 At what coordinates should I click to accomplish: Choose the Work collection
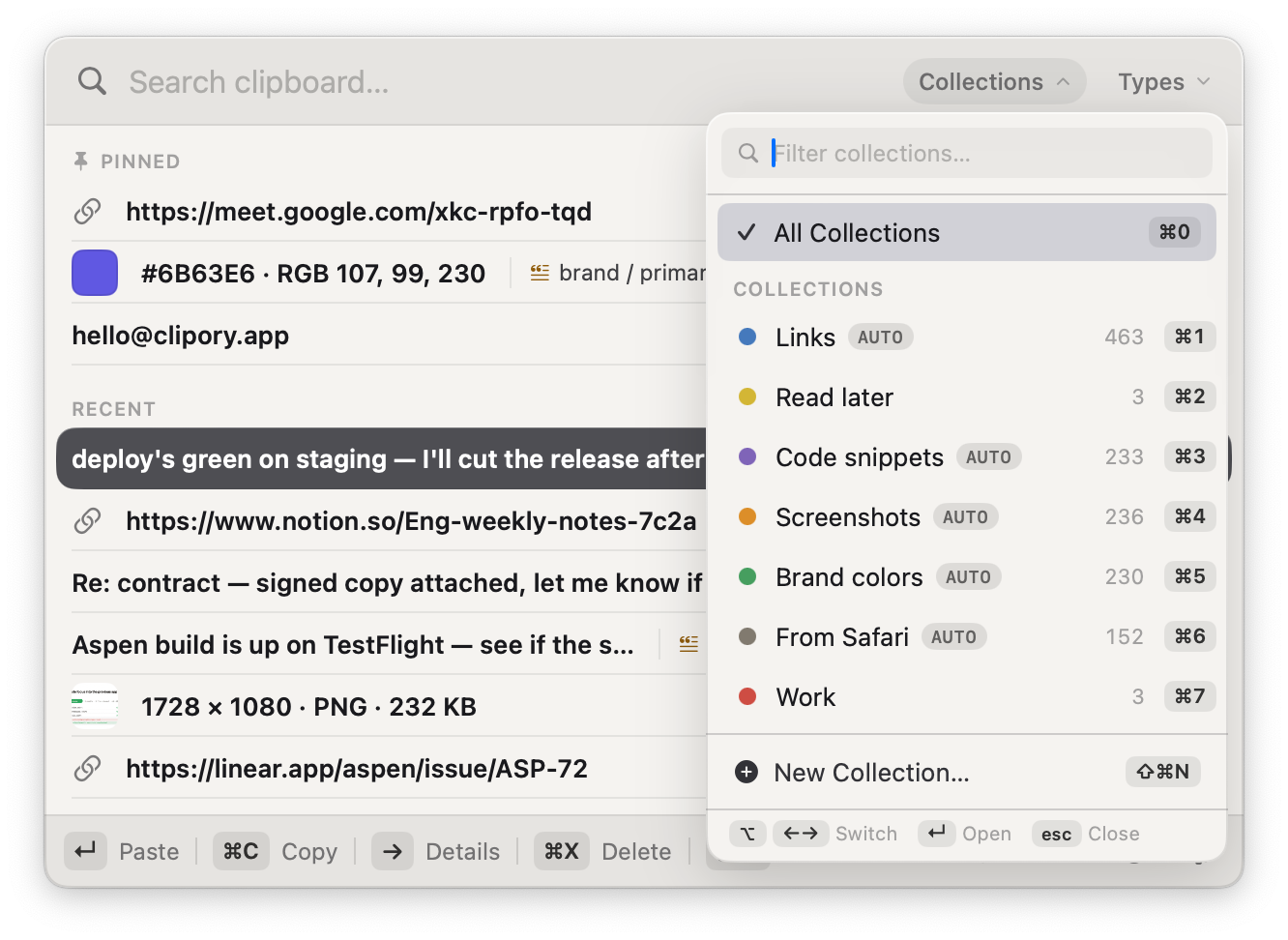(x=967, y=696)
